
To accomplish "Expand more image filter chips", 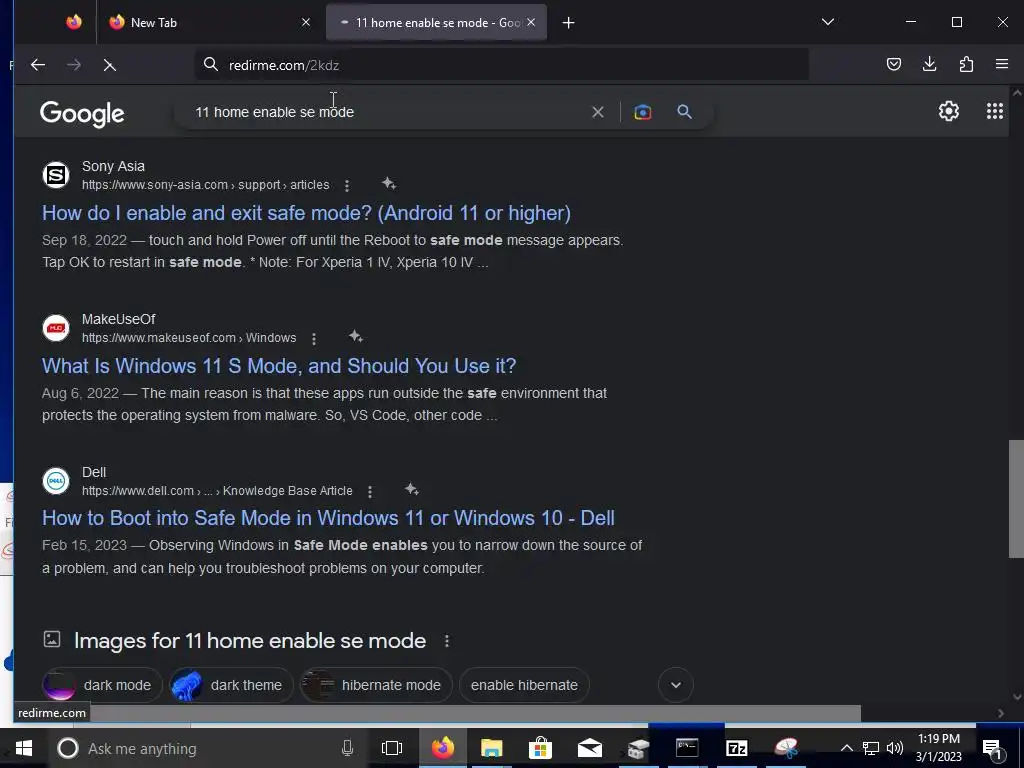I will click(676, 685).
